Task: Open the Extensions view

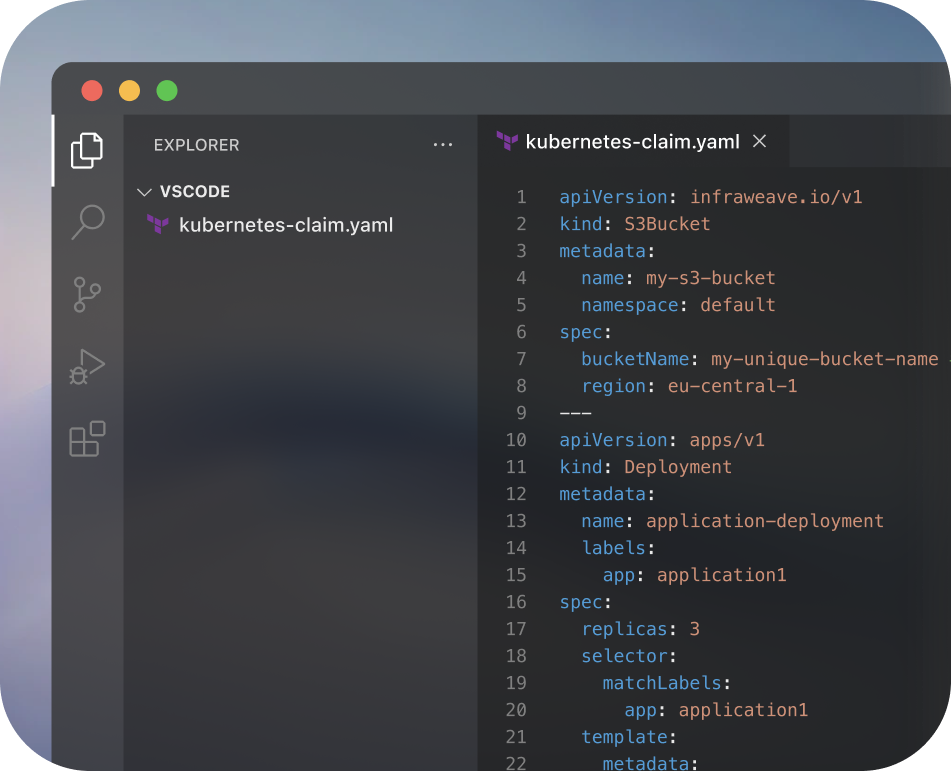Action: click(x=87, y=439)
